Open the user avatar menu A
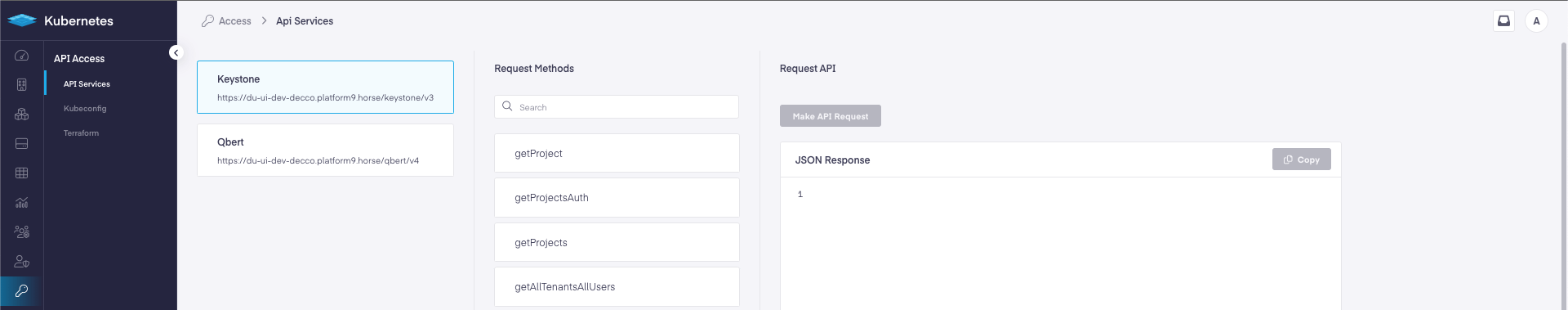 [1536, 21]
